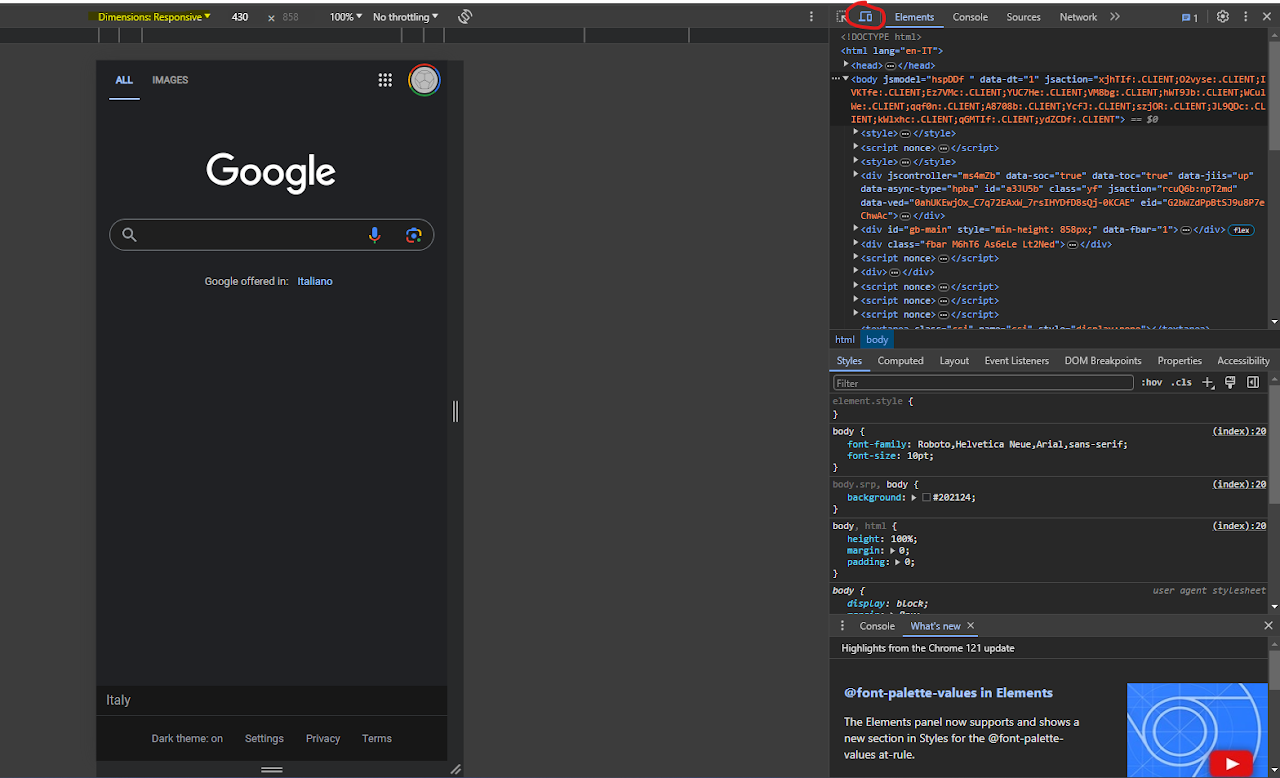Open Google Settings footer link
Viewport: 1280px width, 778px height.
click(x=264, y=738)
